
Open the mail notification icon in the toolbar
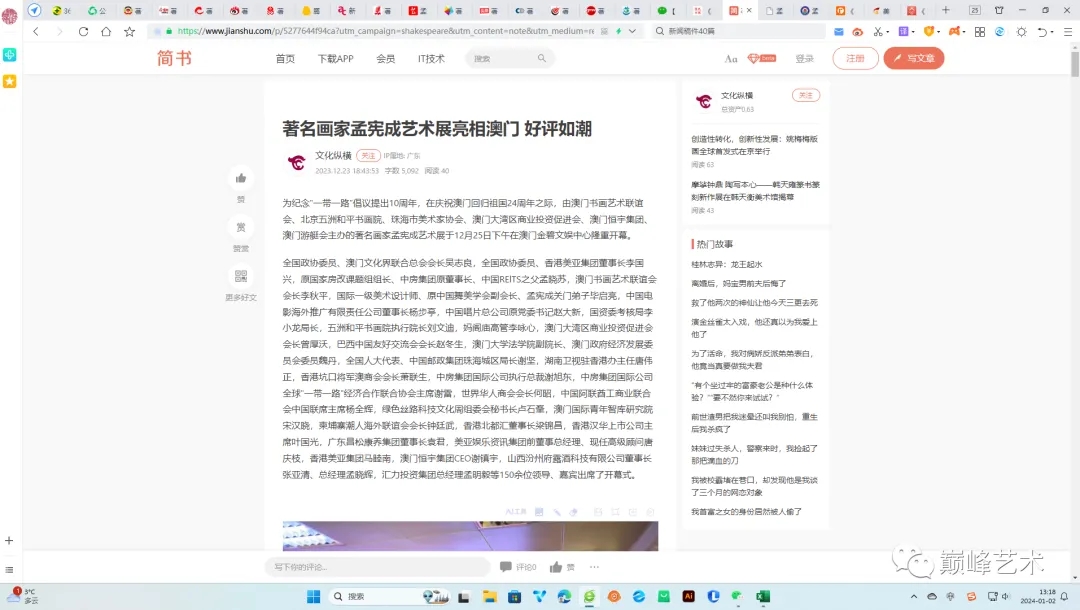(839, 31)
